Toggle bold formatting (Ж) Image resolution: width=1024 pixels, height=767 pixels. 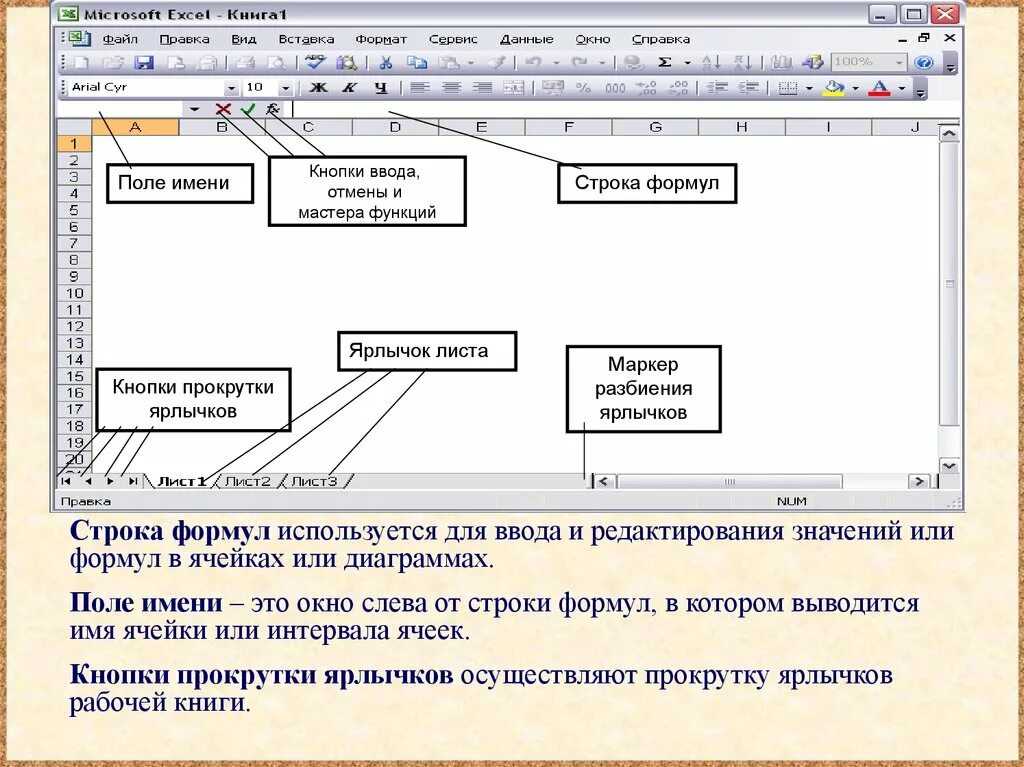click(318, 88)
